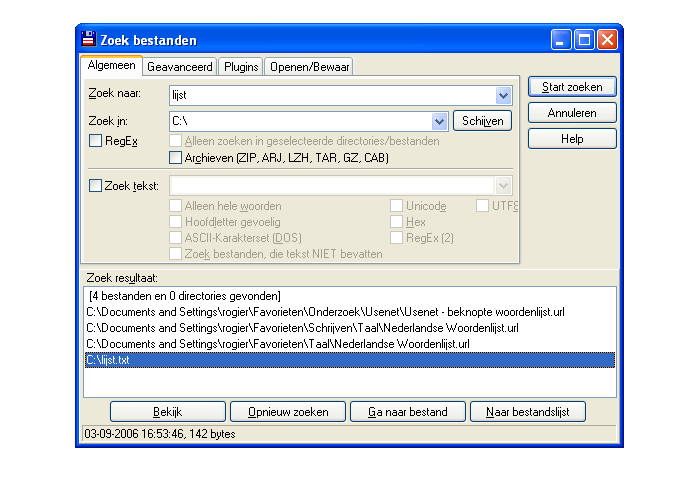
Task: Select the highlighted result C:\lijst.txt
Action: [350, 360]
